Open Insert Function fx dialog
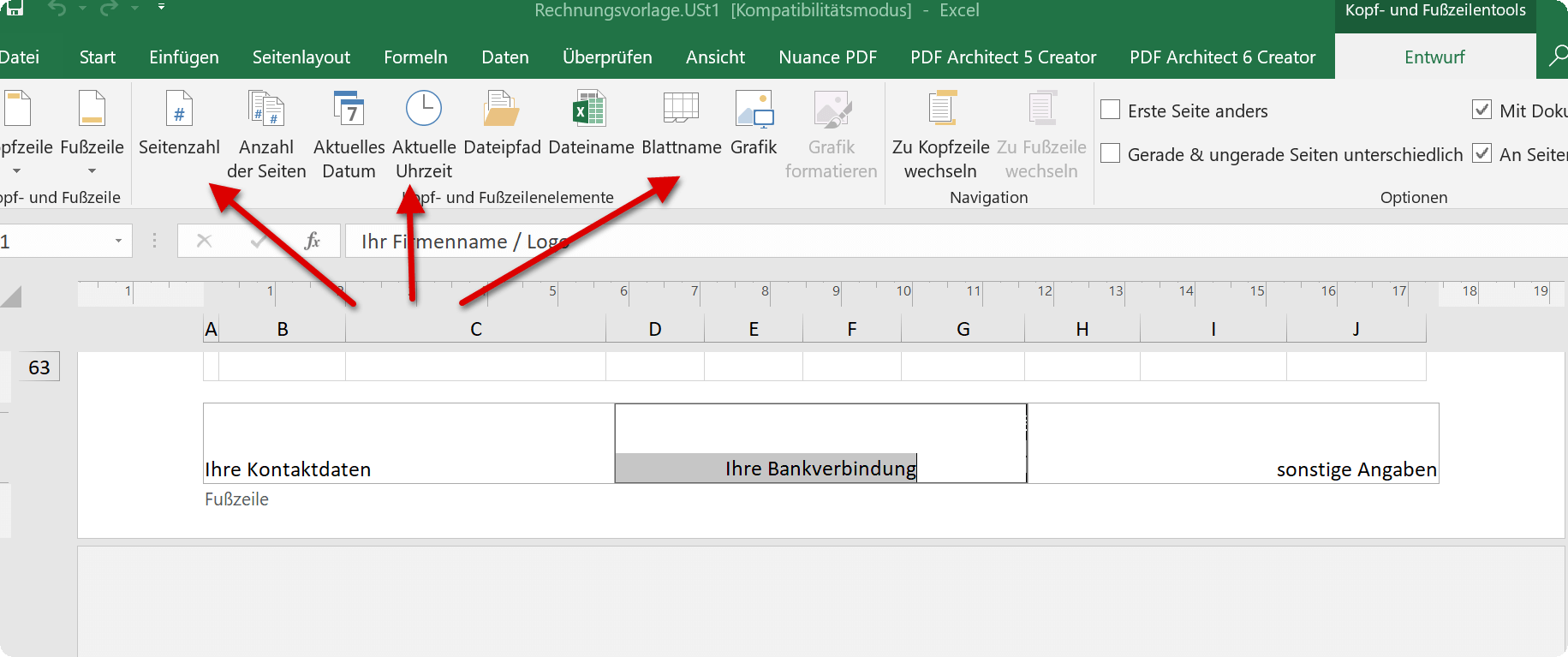Viewport: 1568px width, 657px height. coord(313,241)
